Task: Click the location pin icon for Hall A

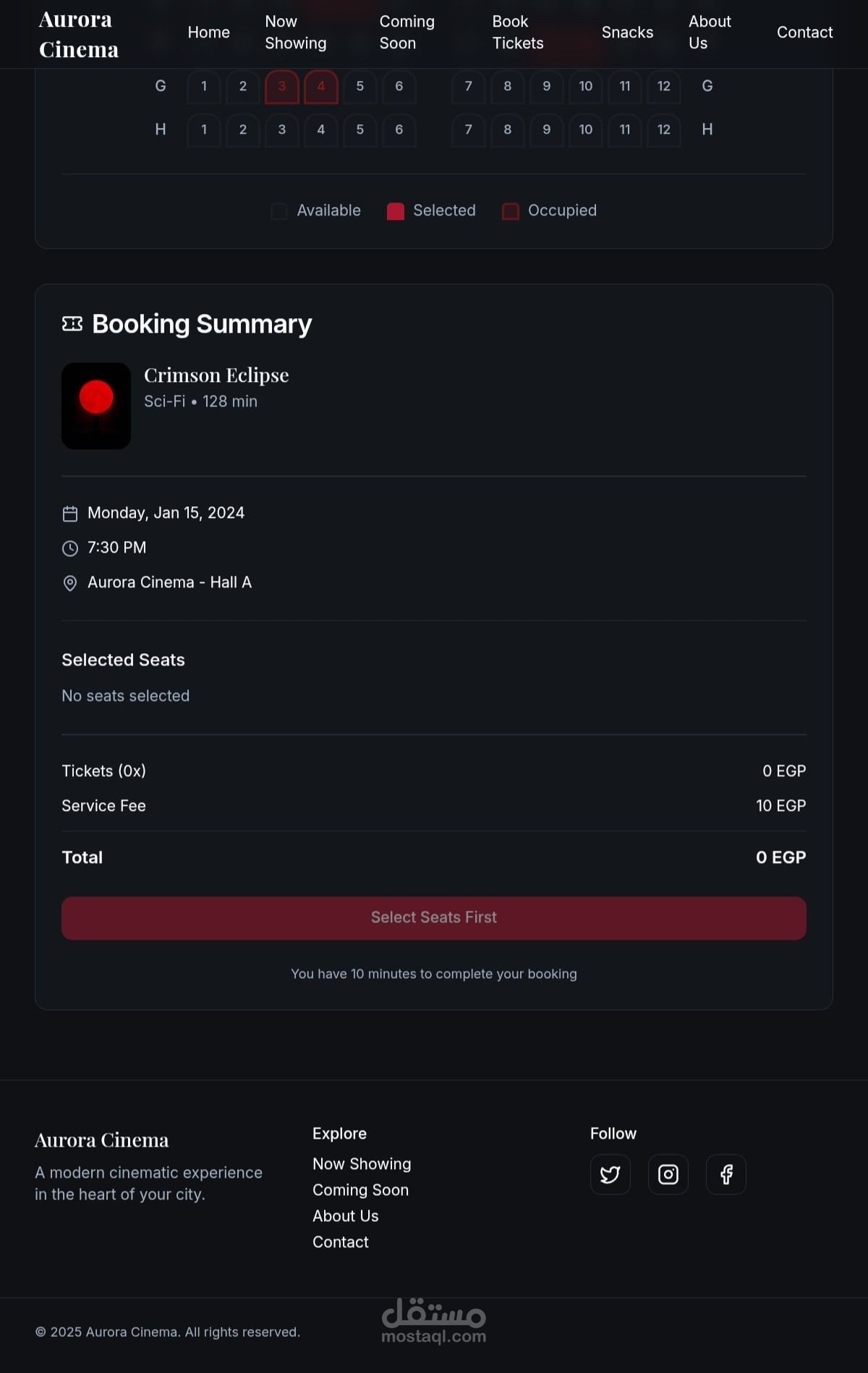Action: tap(70, 583)
